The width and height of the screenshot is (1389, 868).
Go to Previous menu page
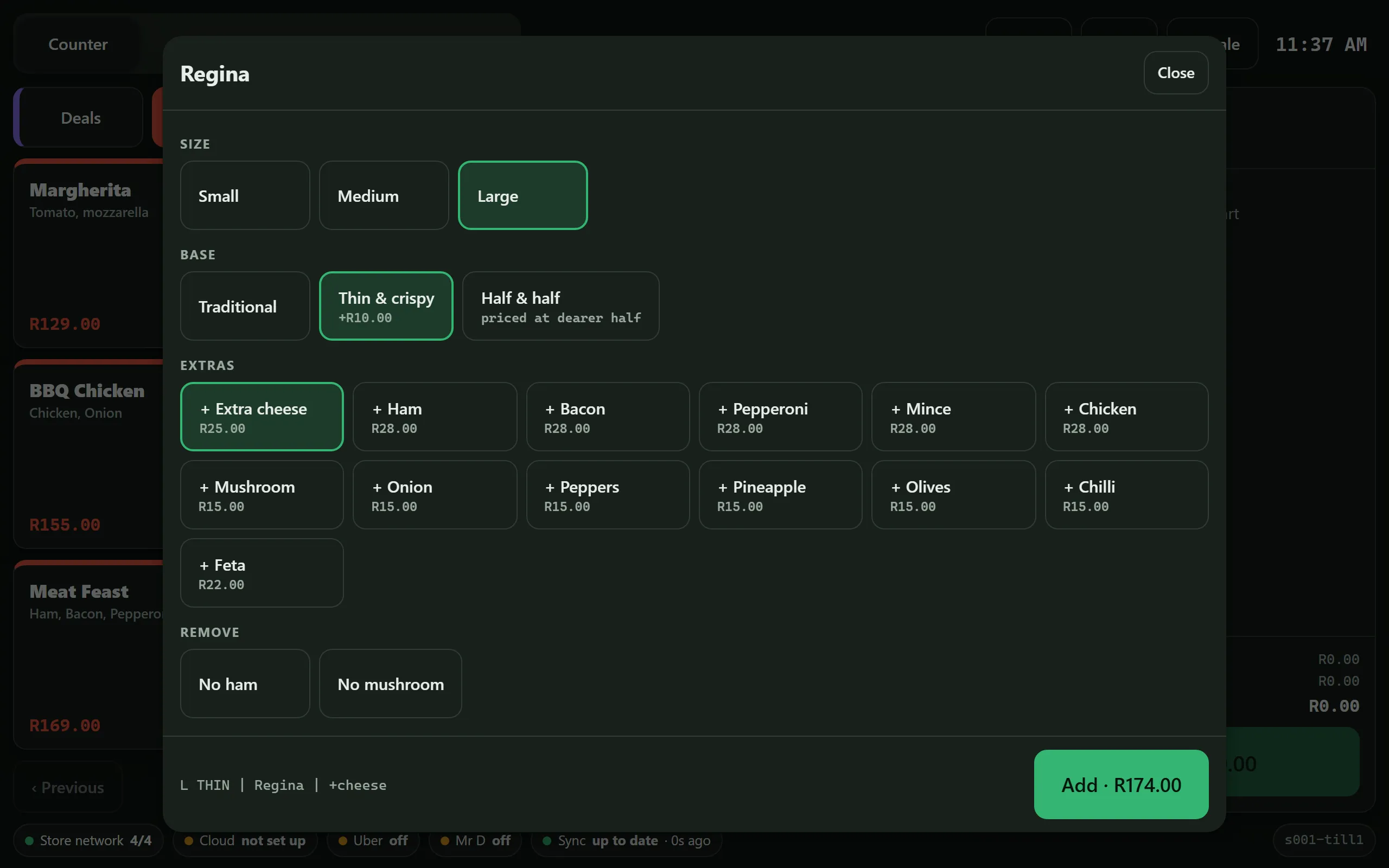pyautogui.click(x=68, y=787)
